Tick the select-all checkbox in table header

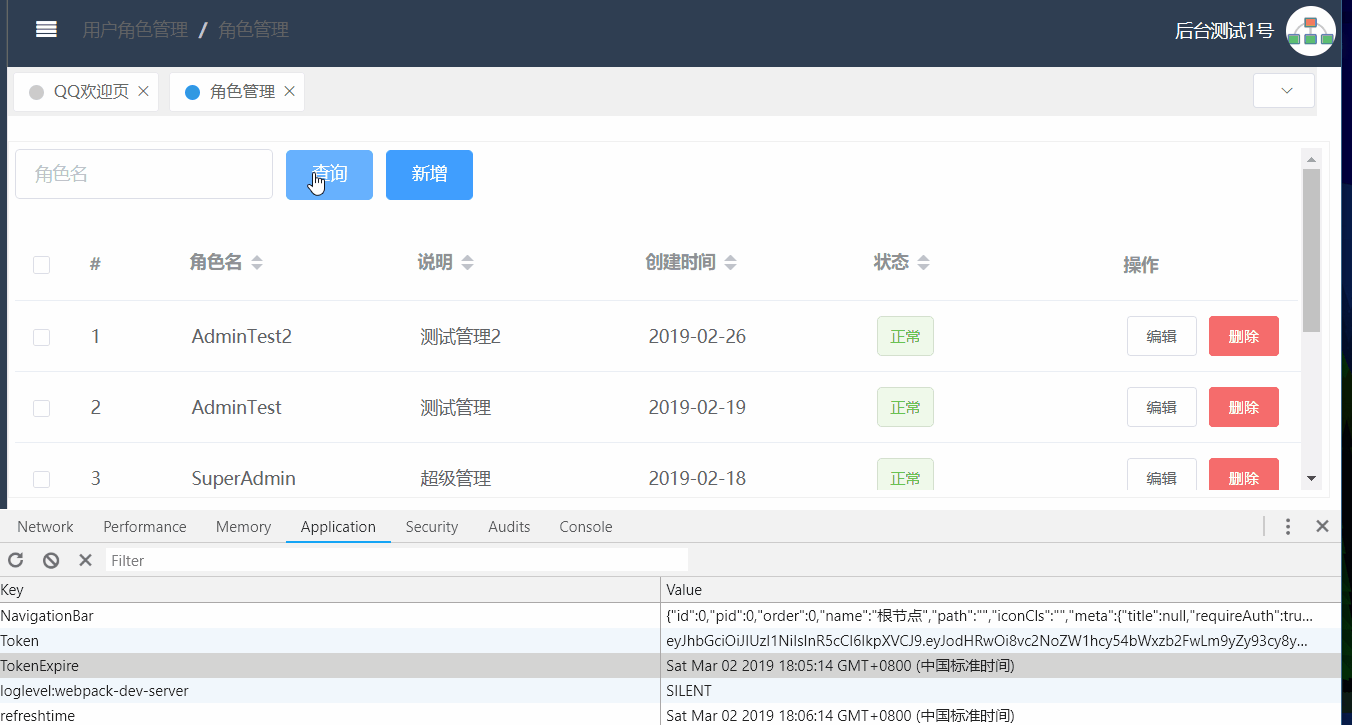coord(41,265)
